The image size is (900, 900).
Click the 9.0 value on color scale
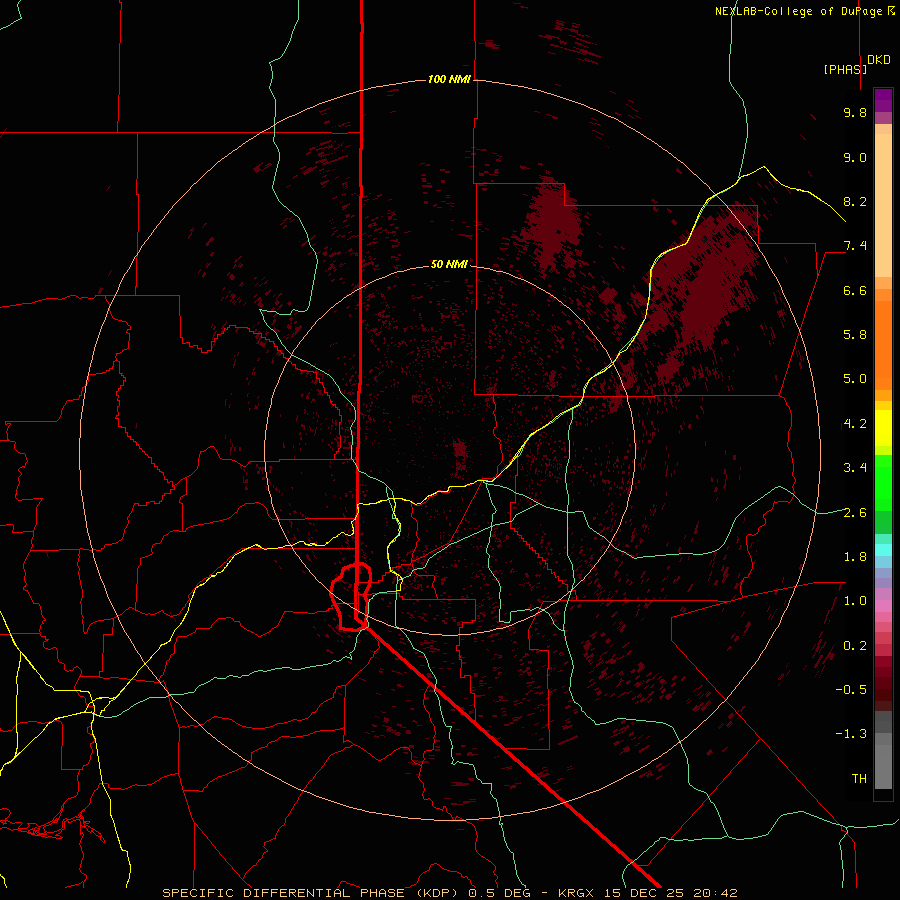(855, 157)
